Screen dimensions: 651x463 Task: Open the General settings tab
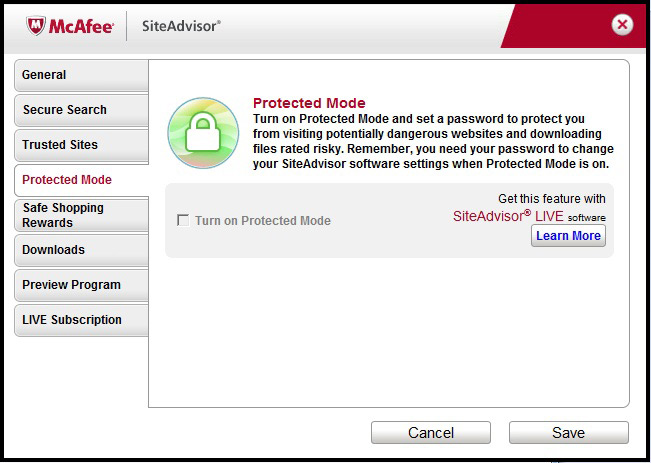point(81,75)
